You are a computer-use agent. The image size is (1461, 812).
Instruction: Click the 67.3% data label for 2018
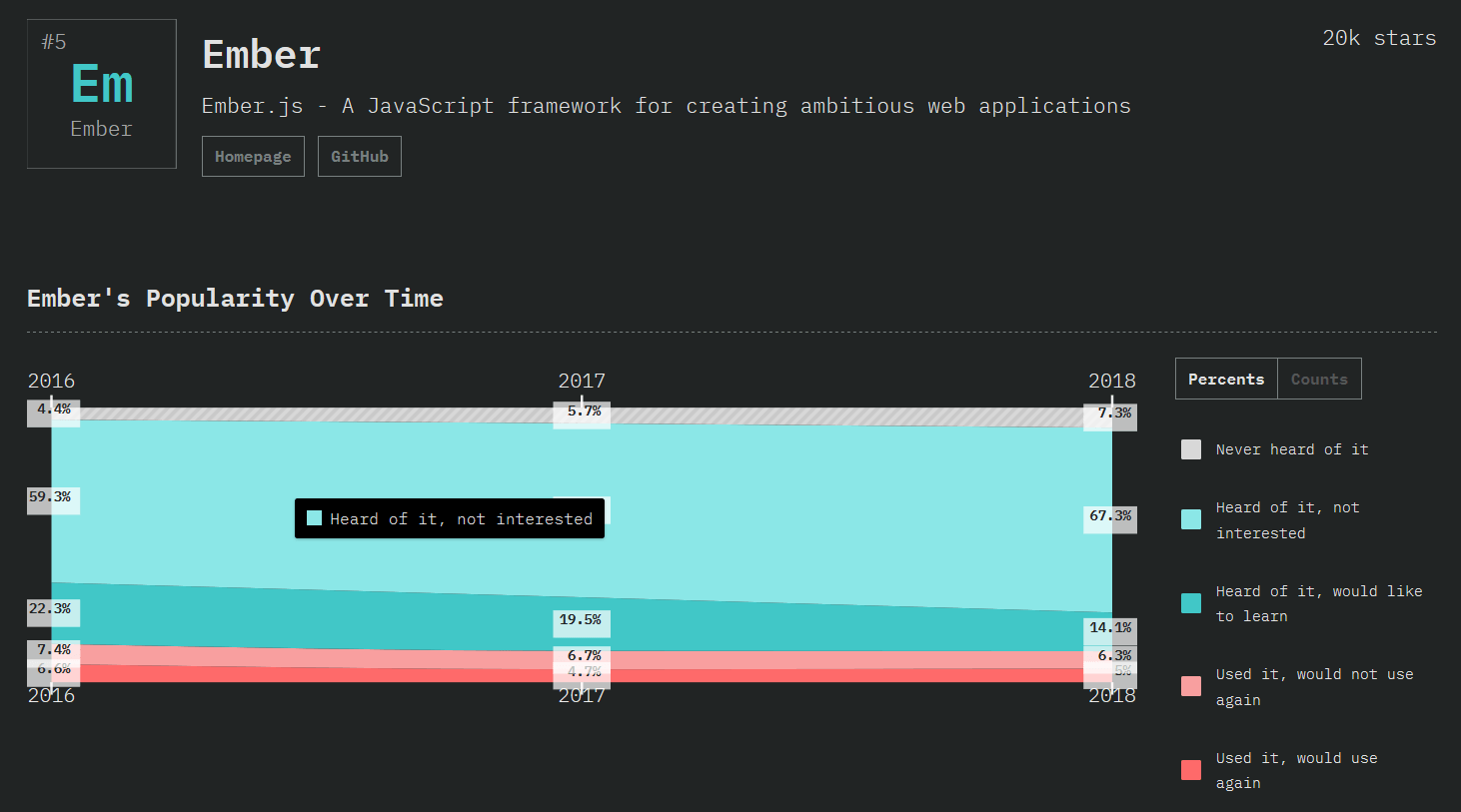click(x=1110, y=516)
